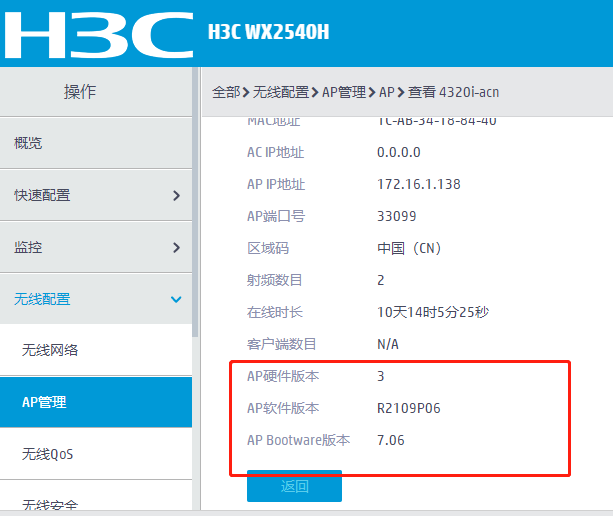Collapse the 无线配置 chevron

(x=176, y=299)
